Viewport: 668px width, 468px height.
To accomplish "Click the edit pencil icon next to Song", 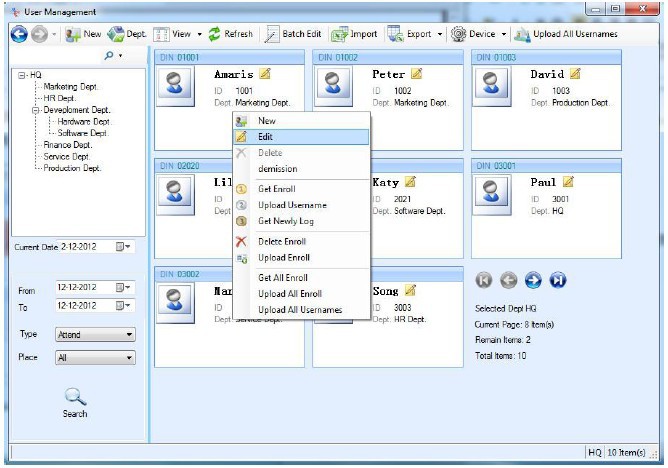I will 410,290.
